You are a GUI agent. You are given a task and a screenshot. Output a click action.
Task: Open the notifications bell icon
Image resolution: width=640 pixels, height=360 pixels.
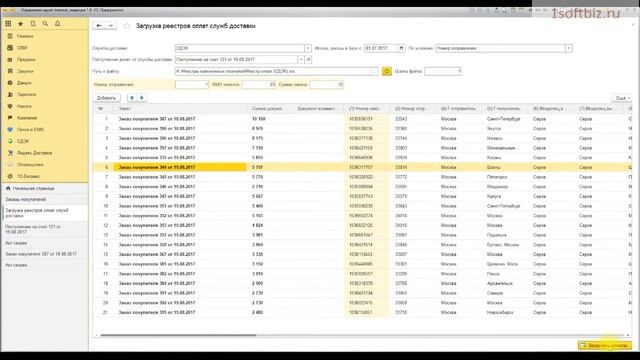tap(58, 24)
